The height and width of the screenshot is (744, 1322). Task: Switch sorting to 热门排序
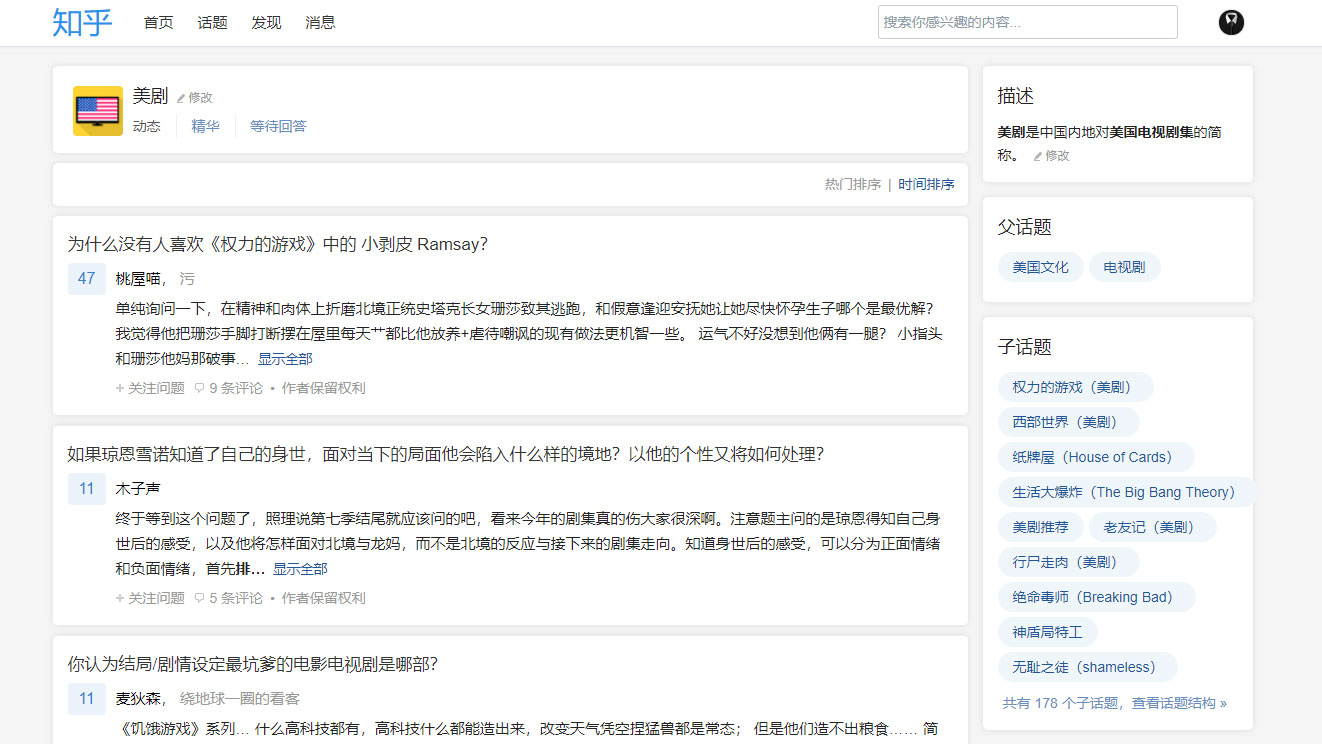click(852, 184)
